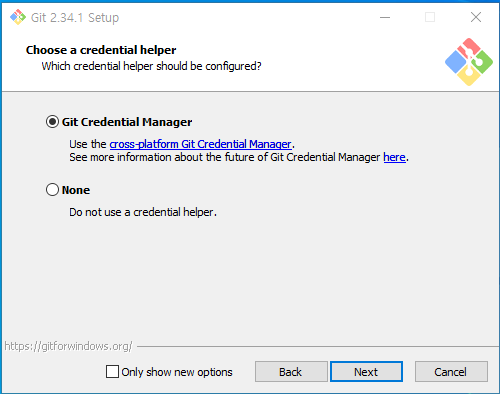The height and width of the screenshot is (394, 500).
Task: Cancel the Git installation
Action: click(451, 372)
